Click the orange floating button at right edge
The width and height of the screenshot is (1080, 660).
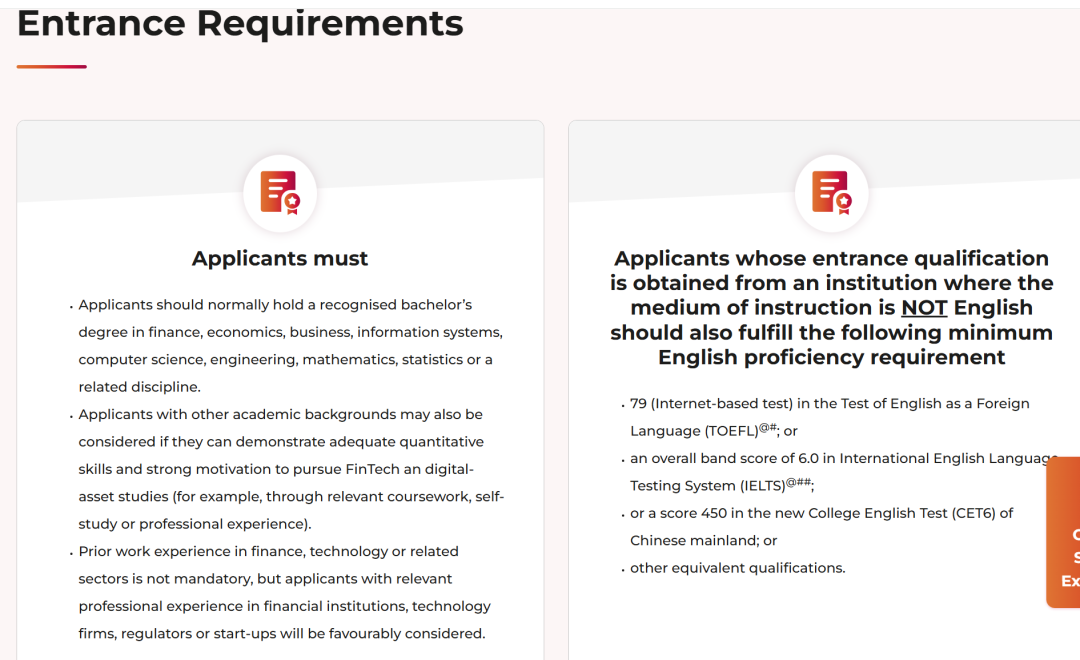pyautogui.click(x=1063, y=532)
